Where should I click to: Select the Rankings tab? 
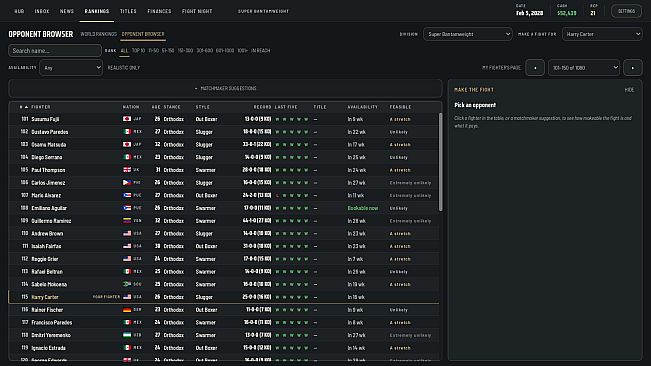coord(97,11)
